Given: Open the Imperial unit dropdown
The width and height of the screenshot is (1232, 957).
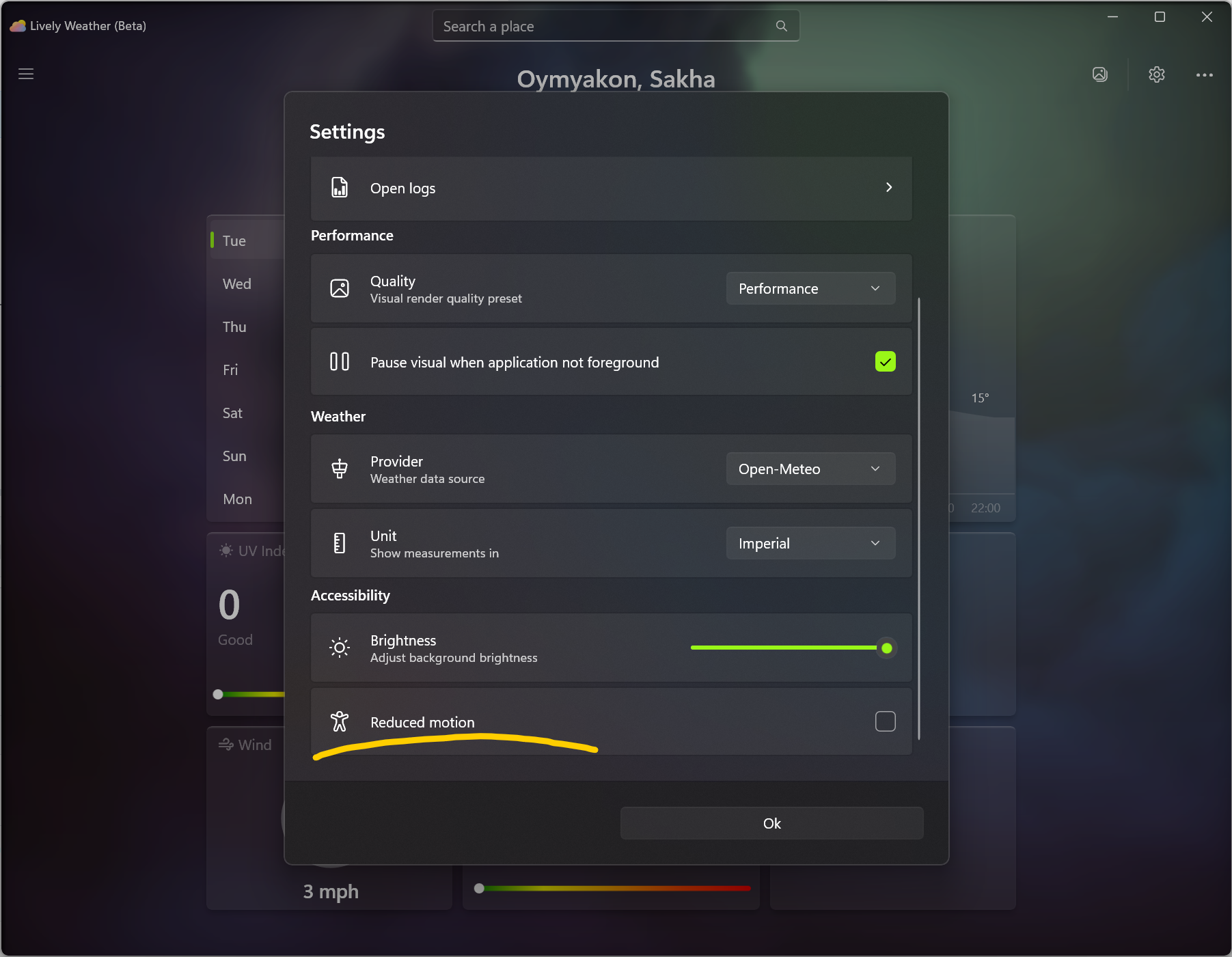Looking at the screenshot, I should [x=810, y=543].
